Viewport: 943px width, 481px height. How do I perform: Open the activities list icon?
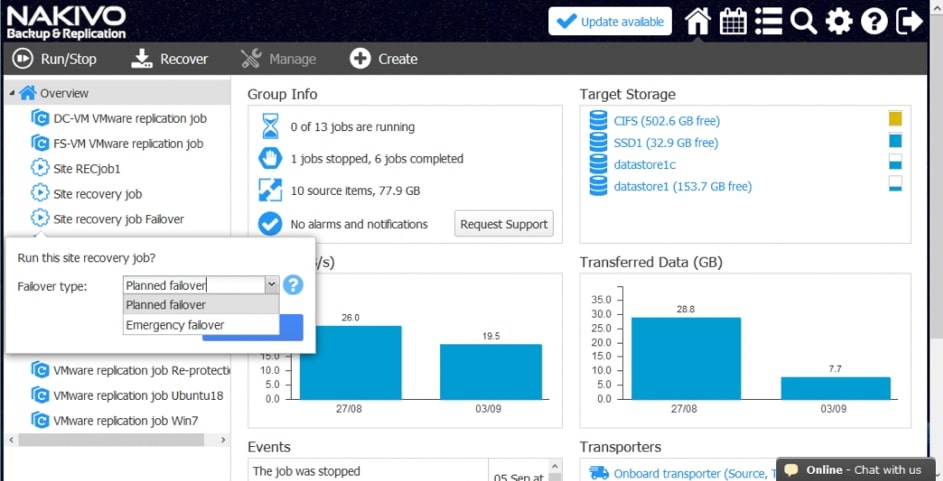coord(768,21)
